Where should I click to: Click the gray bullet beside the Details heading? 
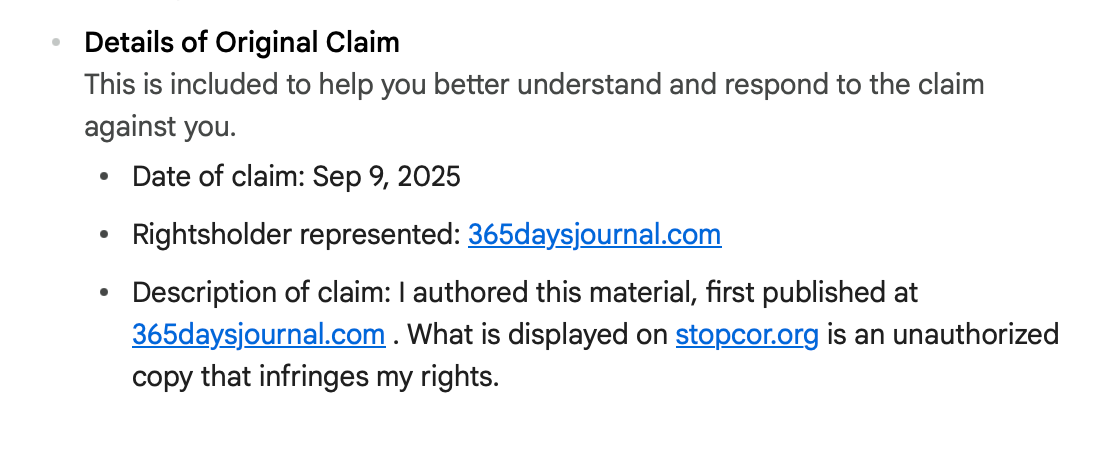point(55,43)
